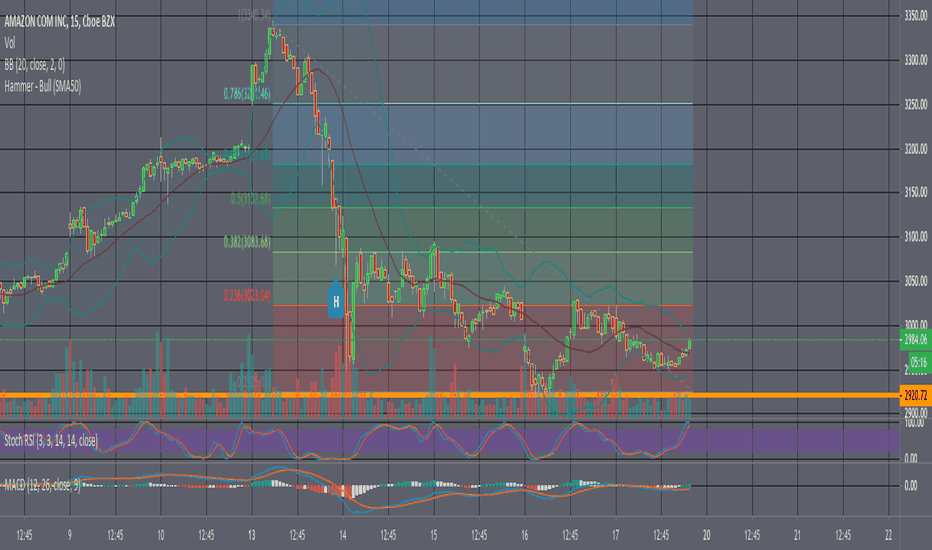Click the 05:16 countdown timer tag
Viewport: 932px width, 550px height.
920,362
